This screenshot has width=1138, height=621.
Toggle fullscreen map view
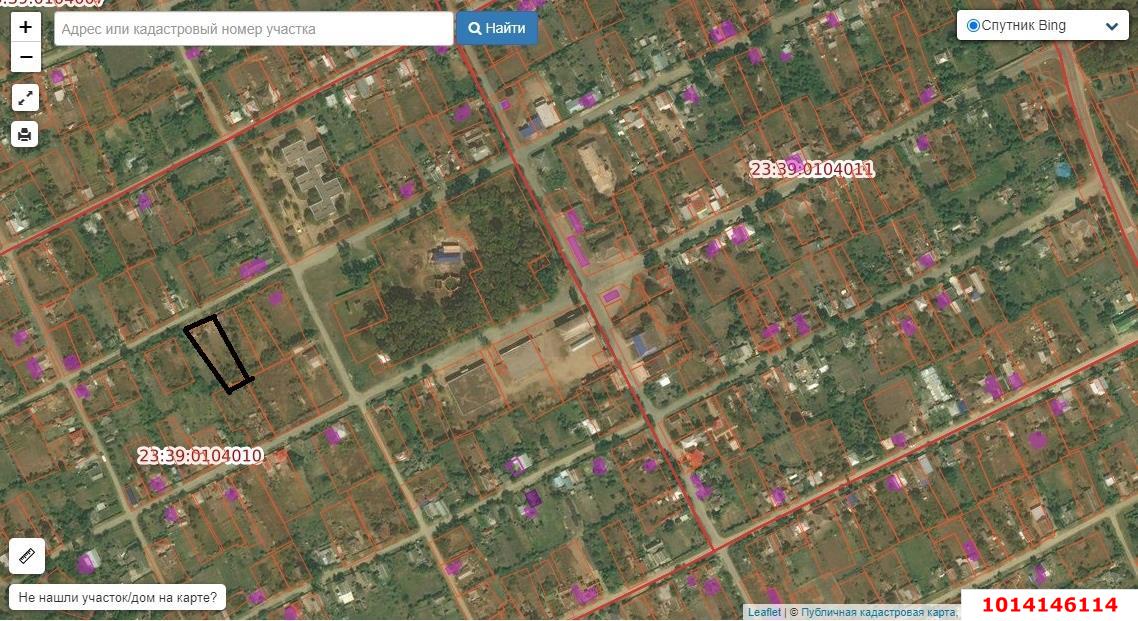pyautogui.click(x=25, y=97)
